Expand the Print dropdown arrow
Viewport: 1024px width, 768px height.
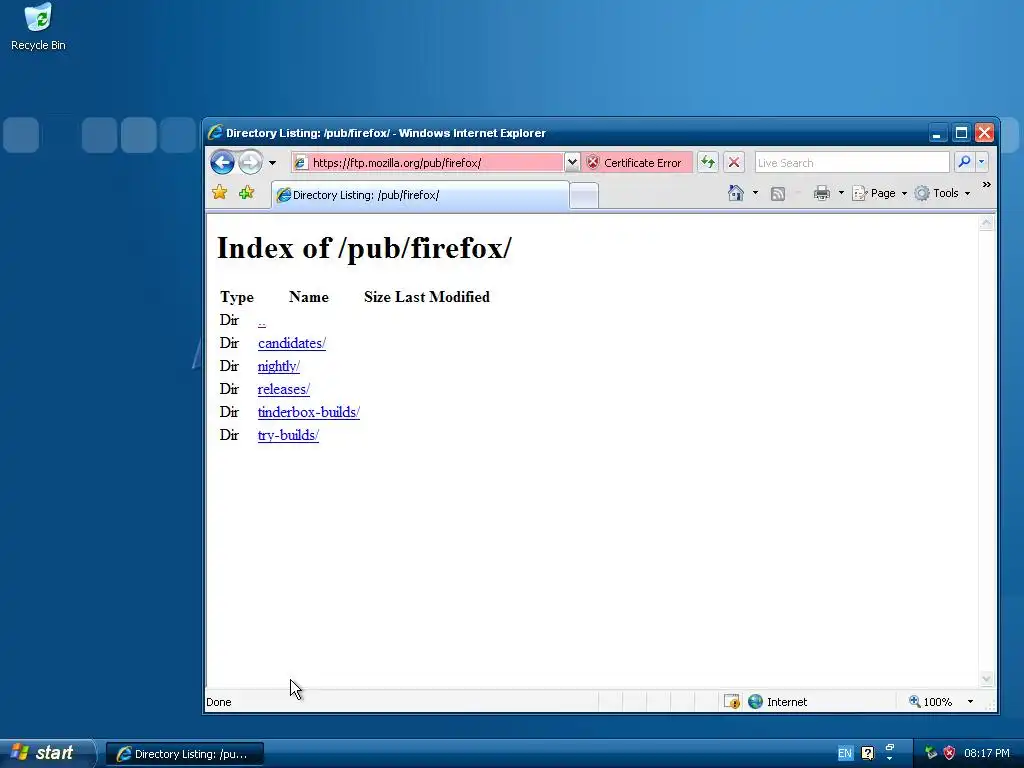coord(841,193)
